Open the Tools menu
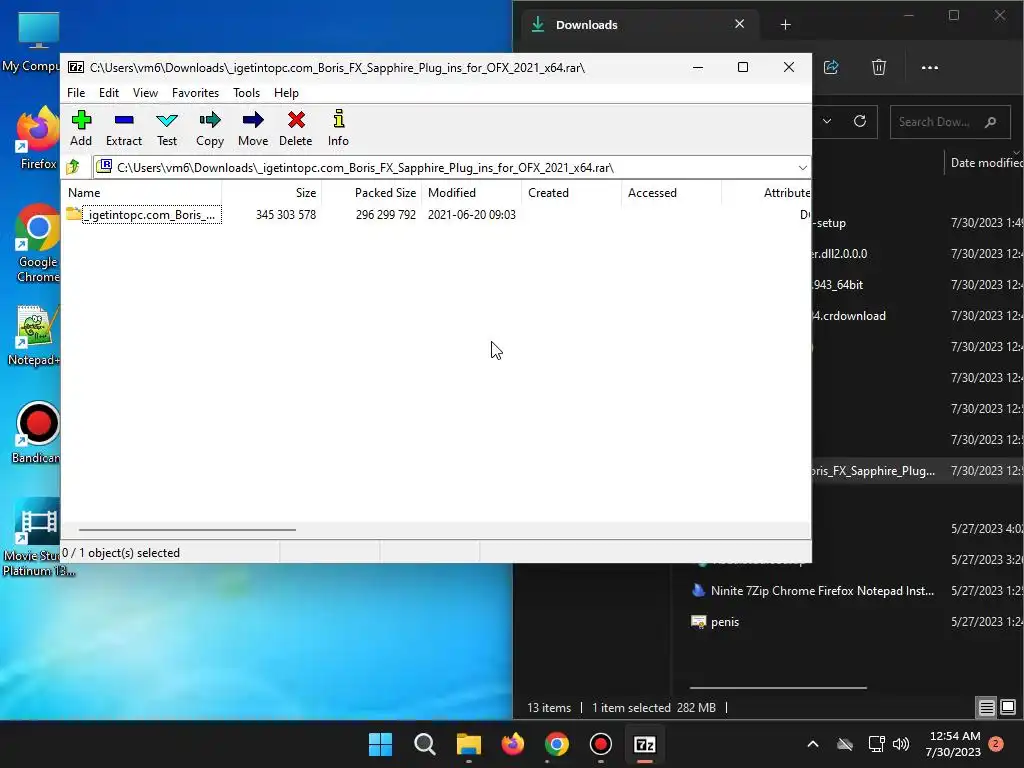This screenshot has height=768, width=1024. point(246,93)
